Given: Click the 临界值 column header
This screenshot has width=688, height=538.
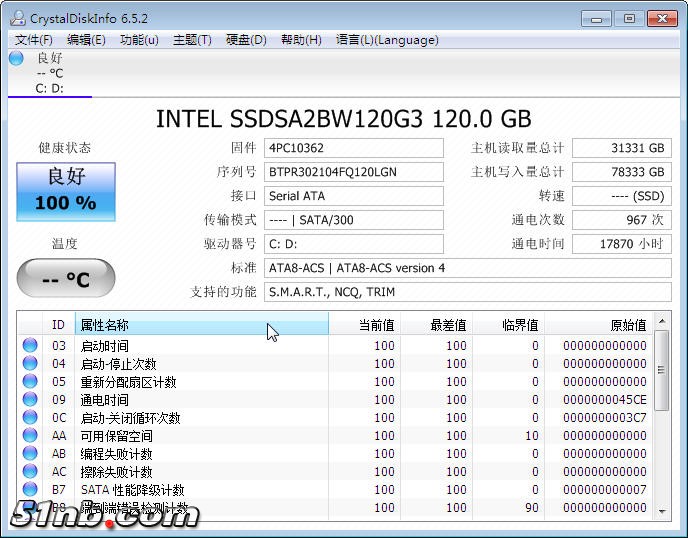Looking at the screenshot, I should [x=508, y=325].
